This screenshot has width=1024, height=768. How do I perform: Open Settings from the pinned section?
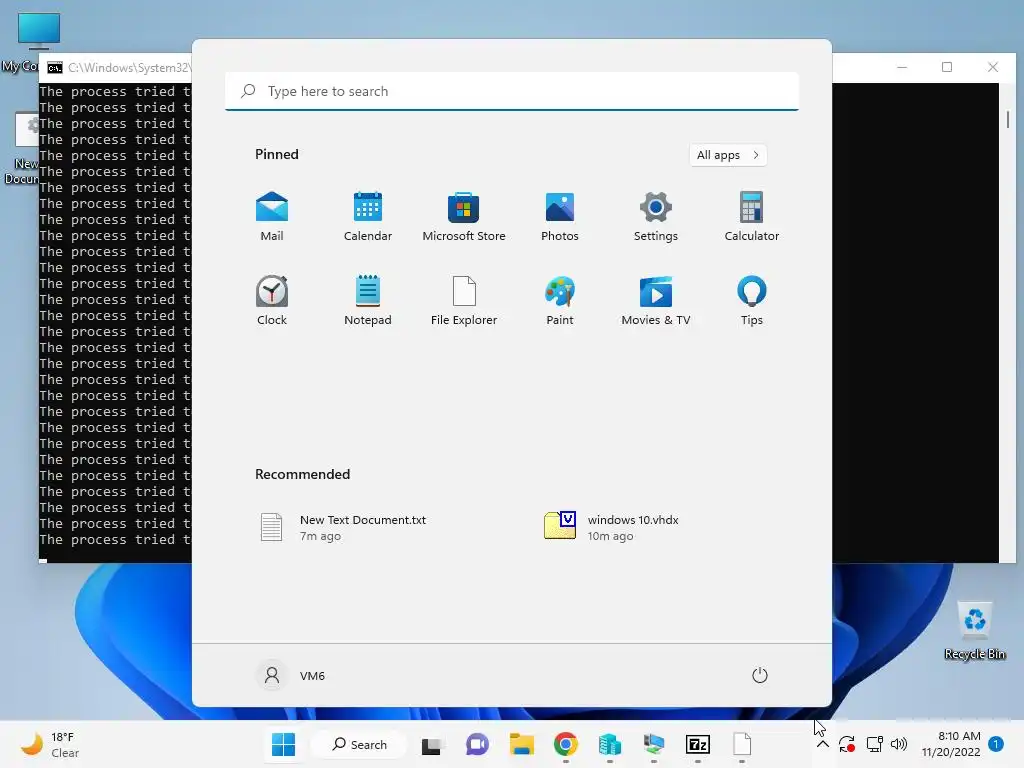tap(656, 217)
